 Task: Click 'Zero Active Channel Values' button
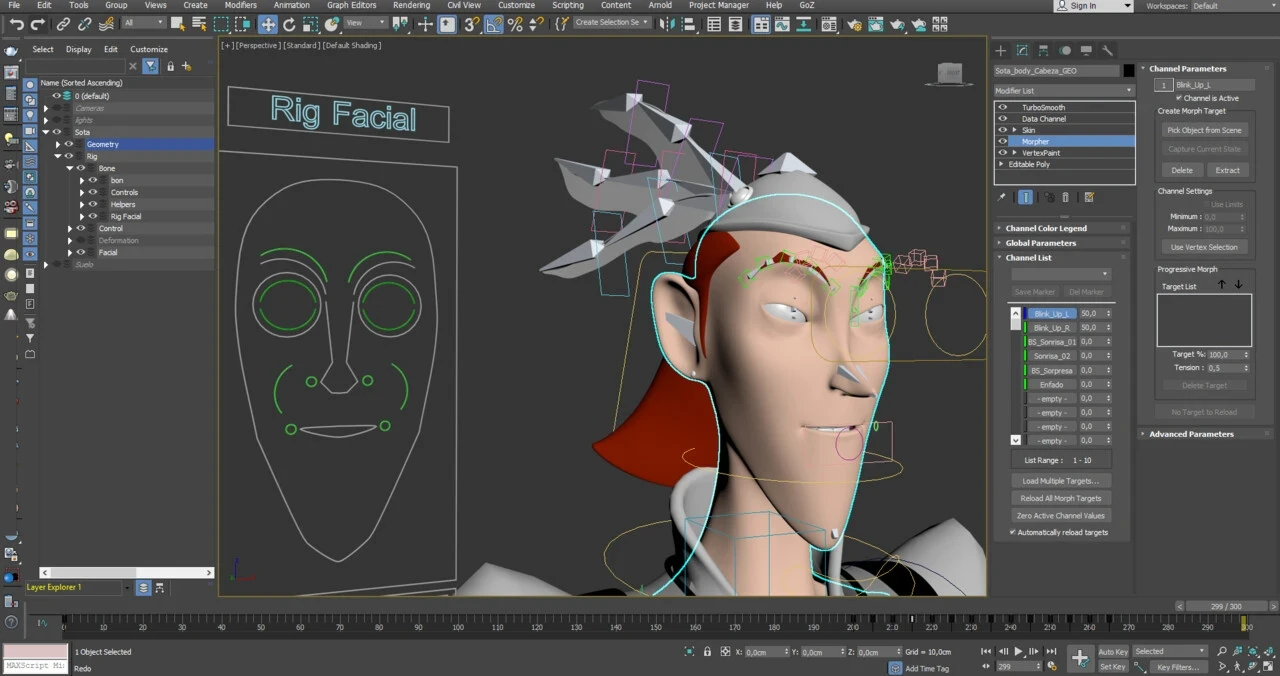[x=1060, y=516]
